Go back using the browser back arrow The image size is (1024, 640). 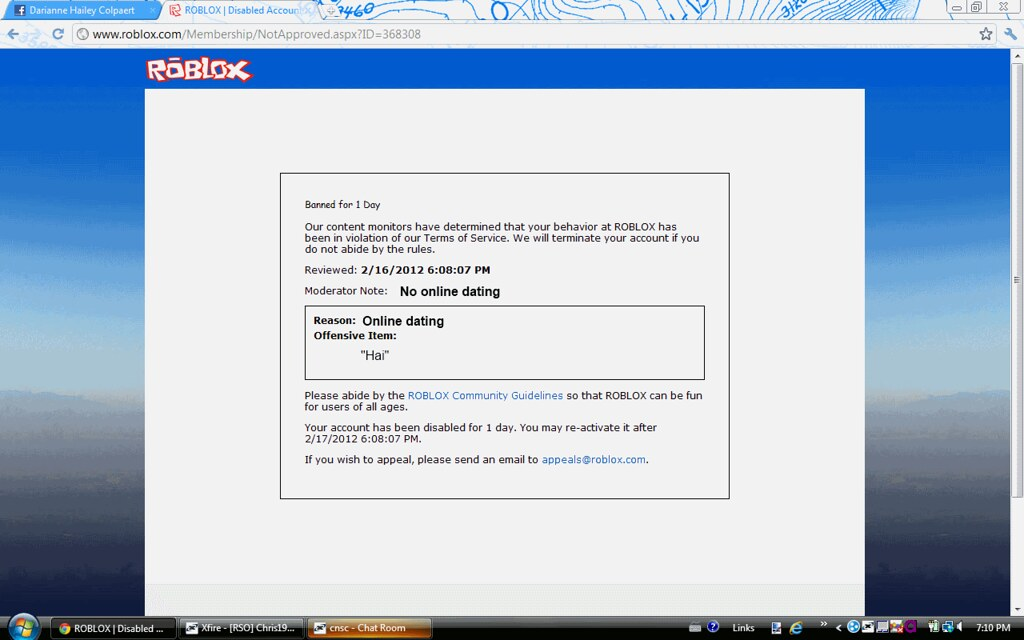tap(13, 34)
